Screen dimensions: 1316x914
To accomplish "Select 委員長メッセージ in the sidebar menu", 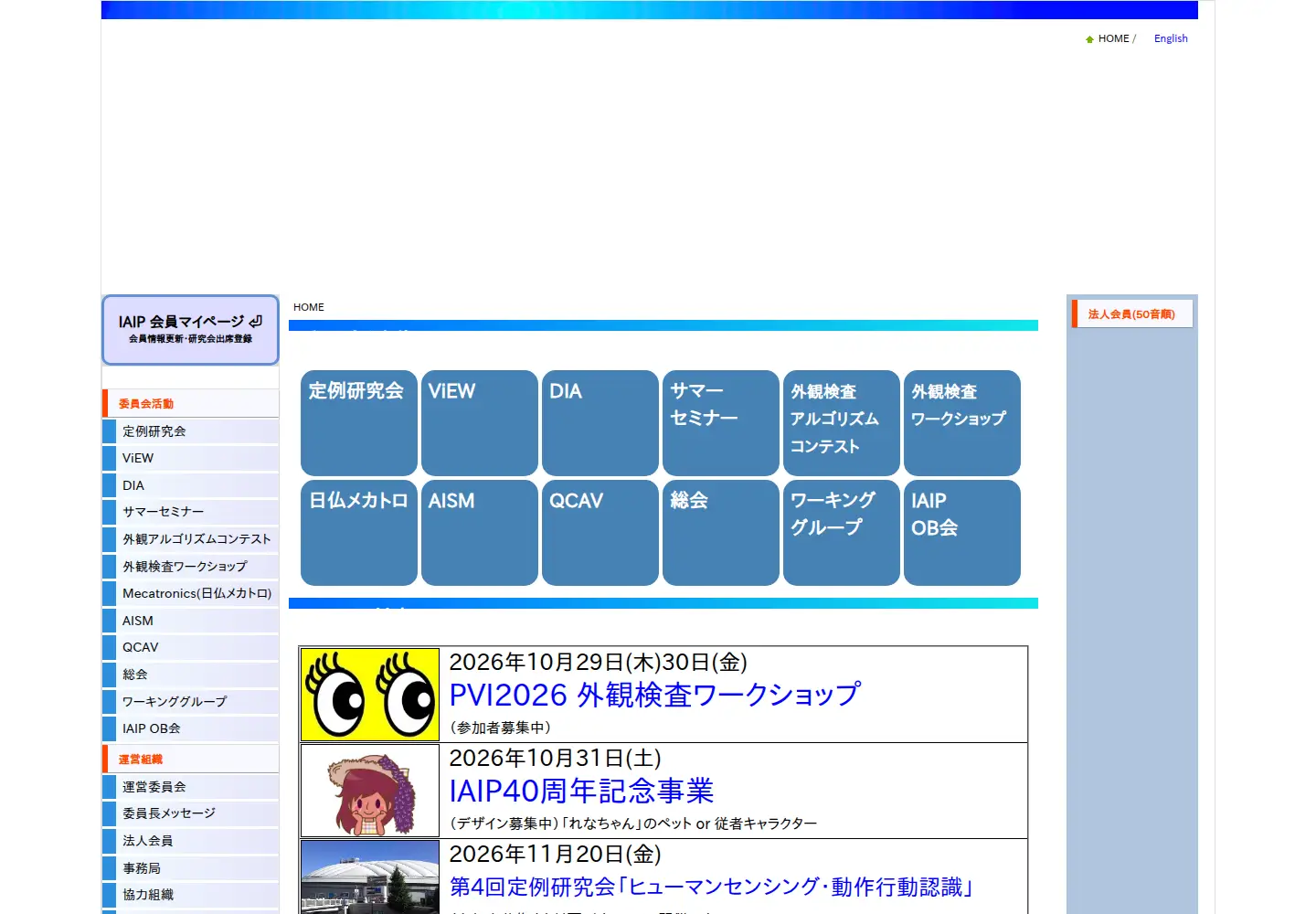I will click(x=191, y=813).
